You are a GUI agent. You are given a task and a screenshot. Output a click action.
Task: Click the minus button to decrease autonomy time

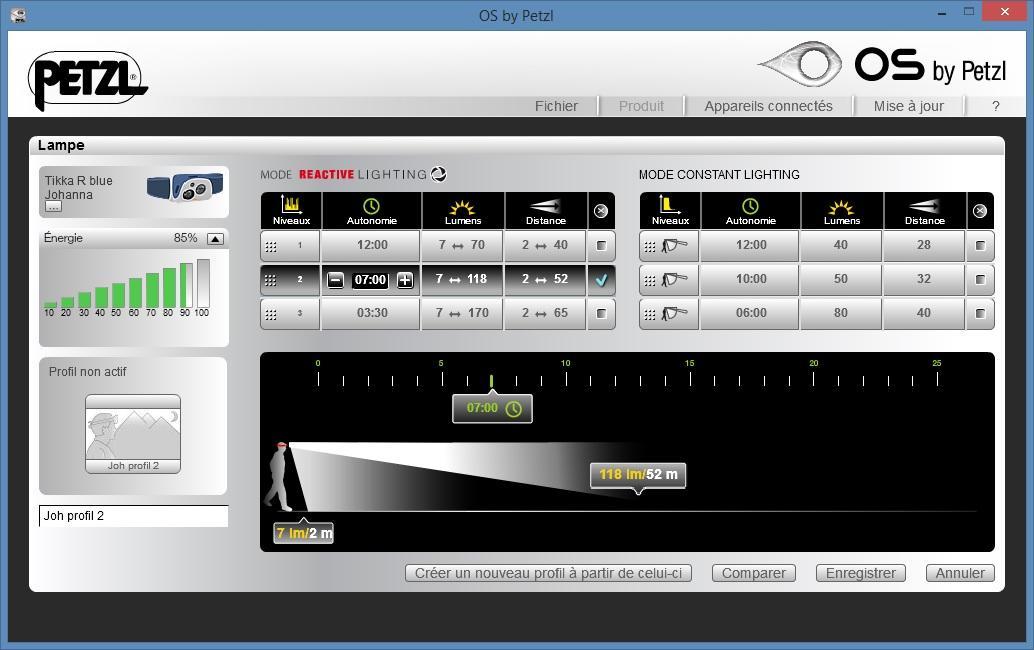coord(335,280)
